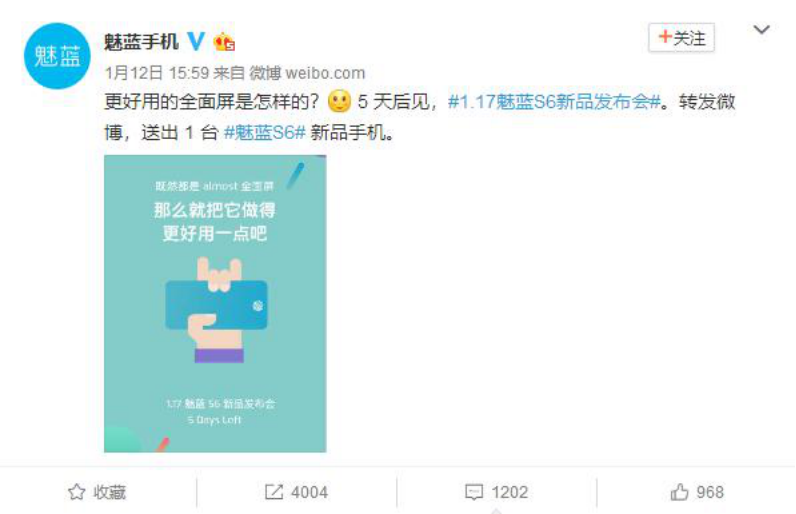
Task: Open the 魅蓝手机 account name link
Action: (141, 41)
